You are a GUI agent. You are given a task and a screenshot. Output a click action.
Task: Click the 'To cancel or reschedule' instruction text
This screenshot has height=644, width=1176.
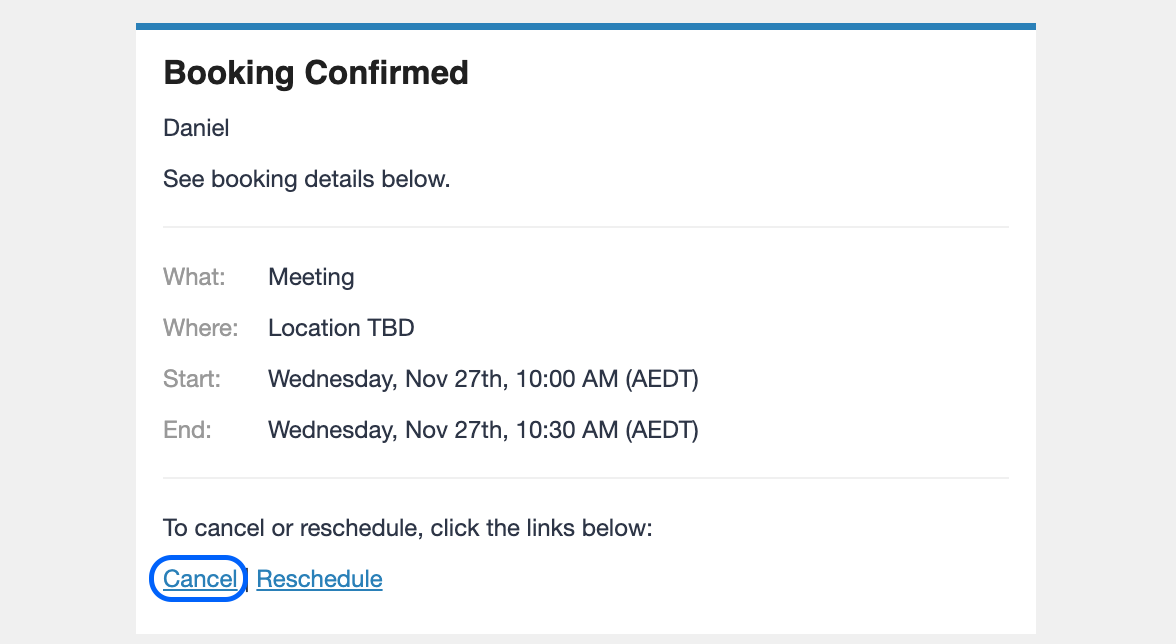[x=408, y=528]
